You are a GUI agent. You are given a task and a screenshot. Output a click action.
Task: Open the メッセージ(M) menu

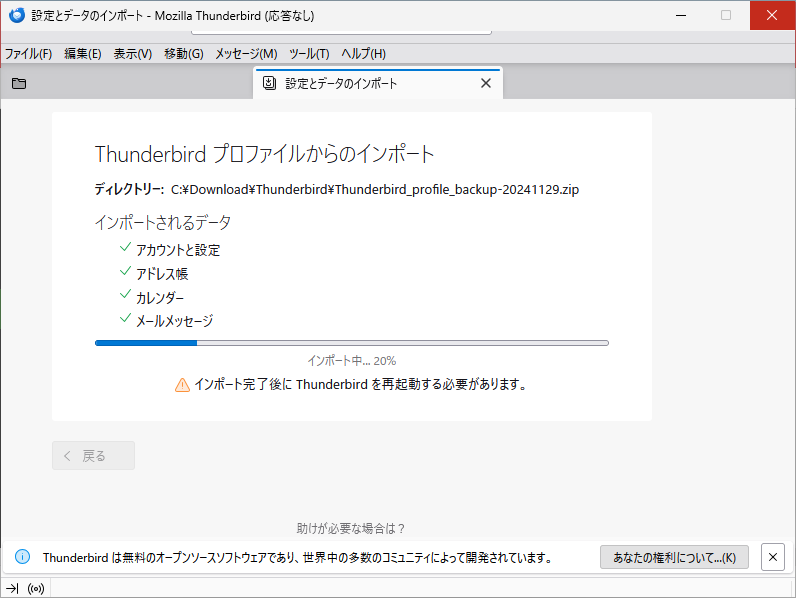246,54
